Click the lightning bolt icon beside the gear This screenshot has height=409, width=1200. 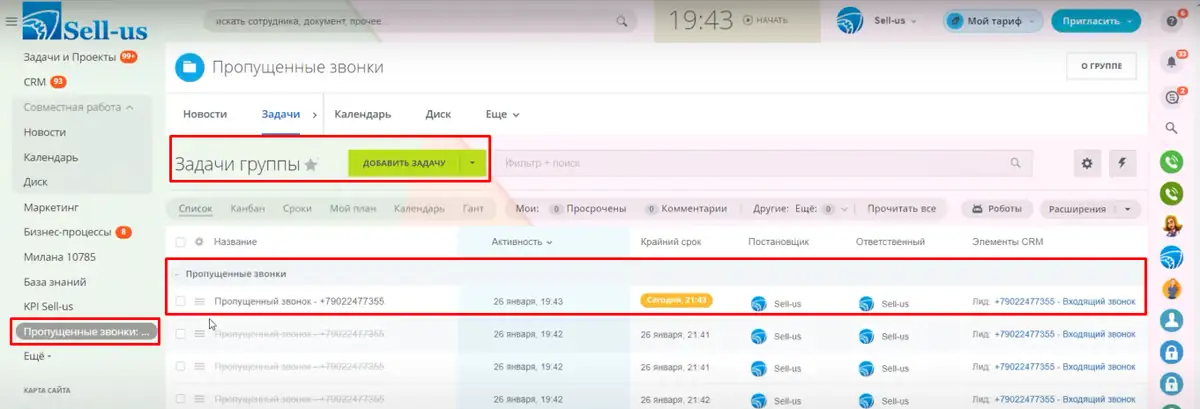pyautogui.click(x=1122, y=163)
